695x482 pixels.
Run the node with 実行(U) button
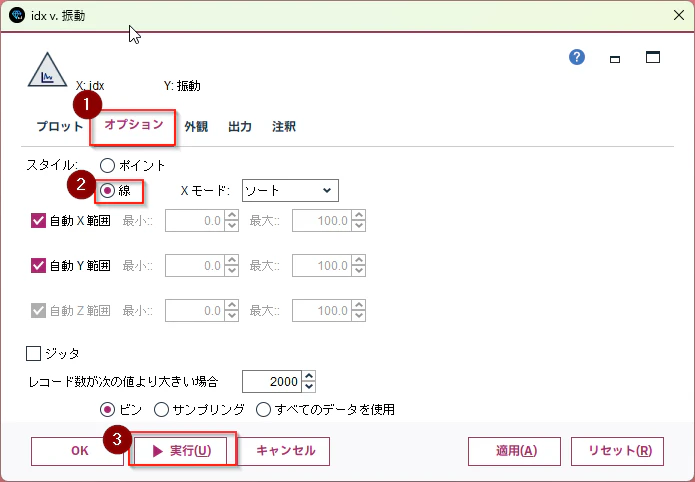182,451
